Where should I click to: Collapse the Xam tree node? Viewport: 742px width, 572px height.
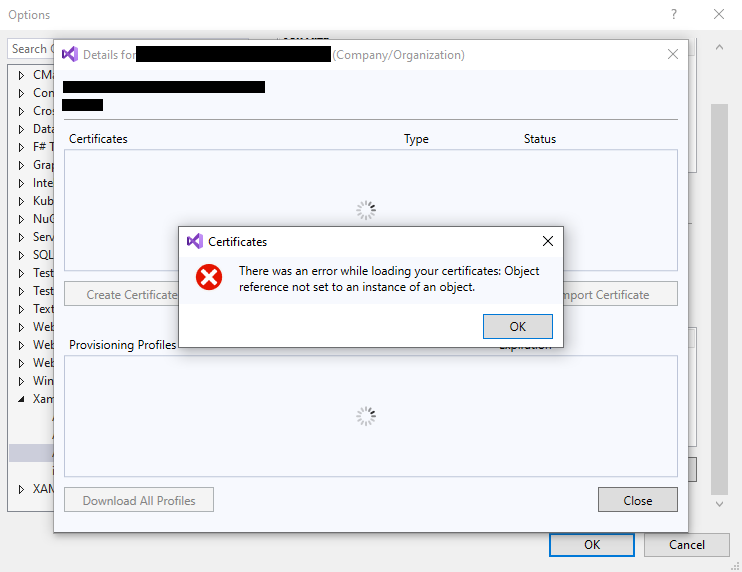[22, 399]
